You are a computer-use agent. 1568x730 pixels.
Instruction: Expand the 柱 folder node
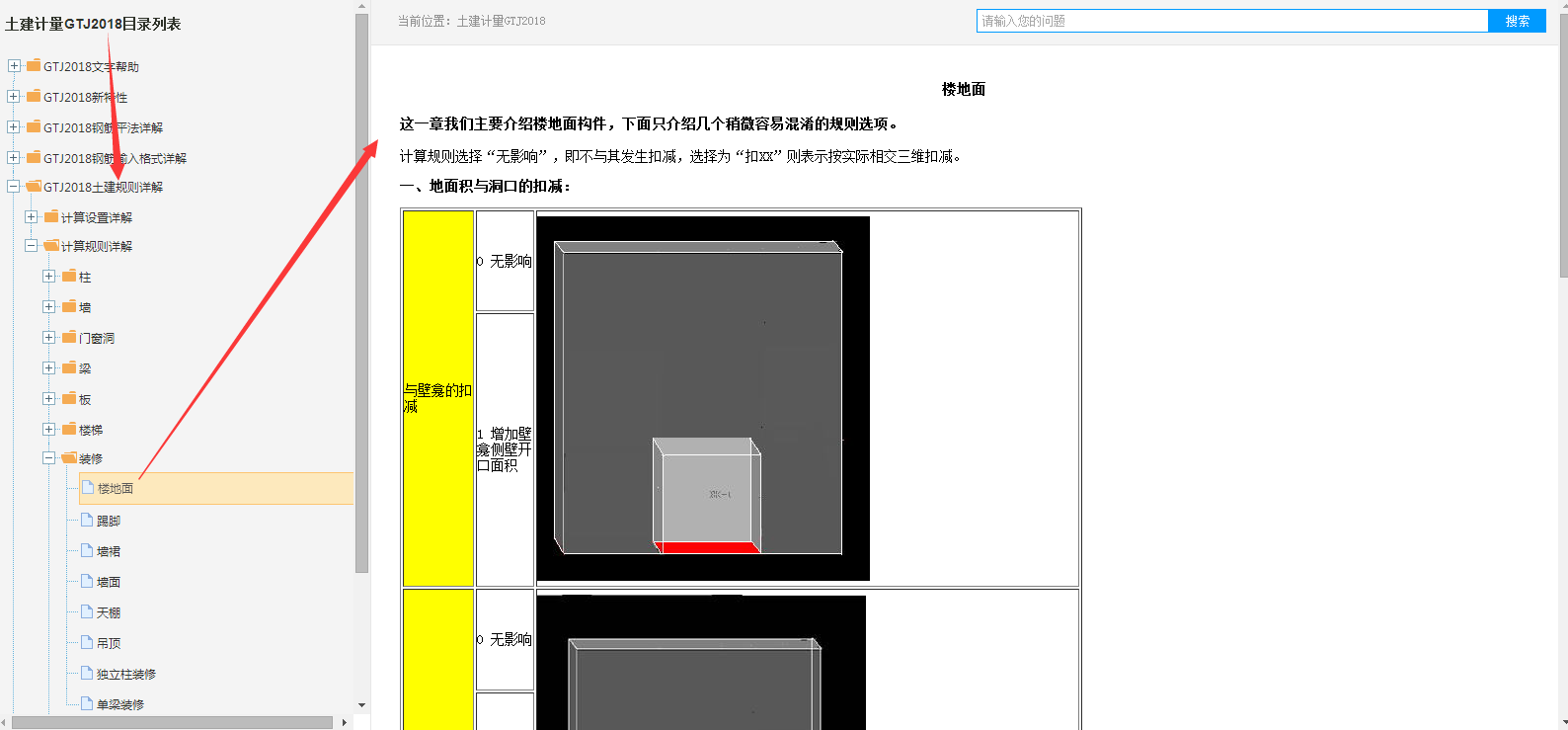tap(49, 277)
